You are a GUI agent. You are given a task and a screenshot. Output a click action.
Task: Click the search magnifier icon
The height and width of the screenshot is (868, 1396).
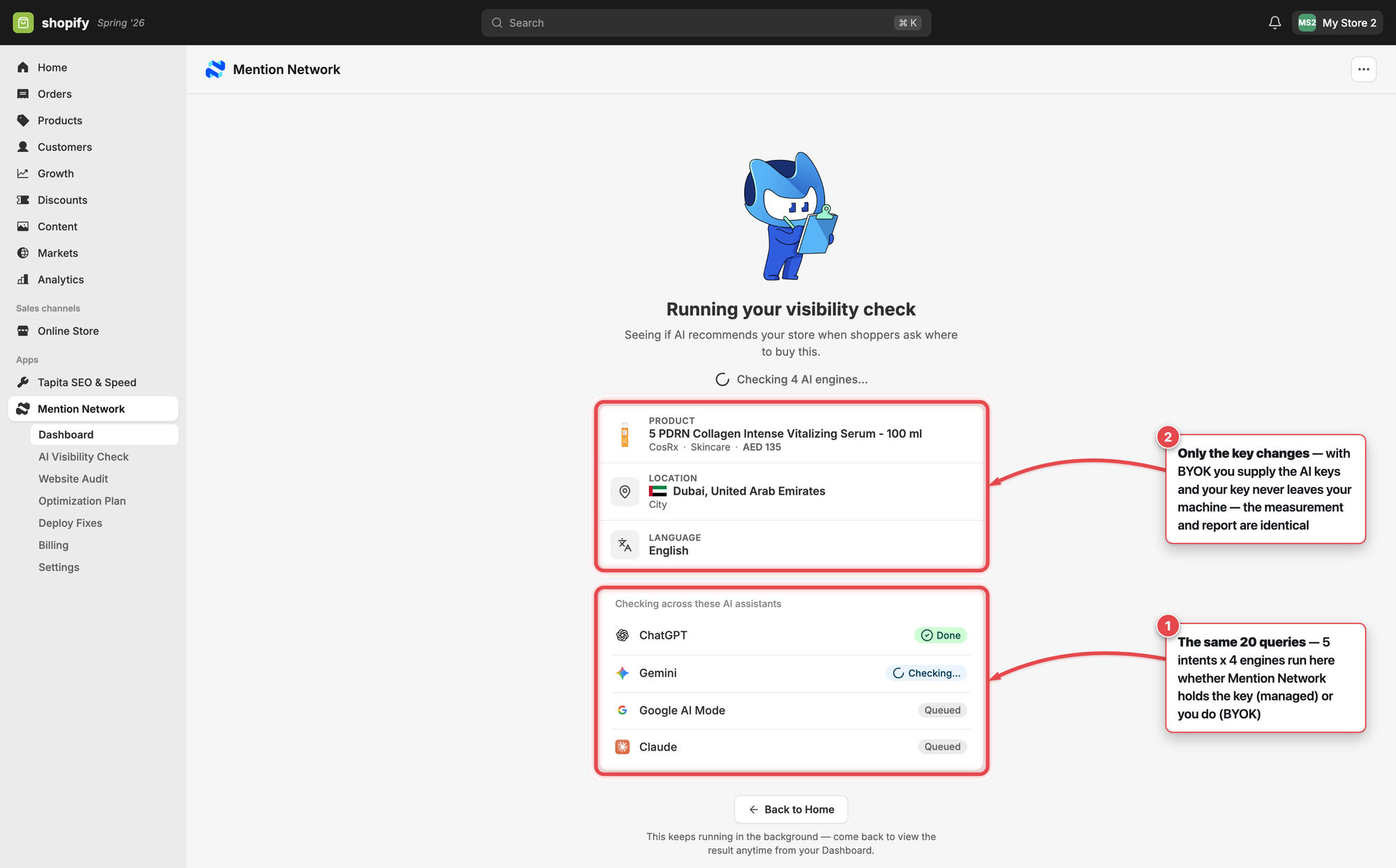tap(497, 23)
